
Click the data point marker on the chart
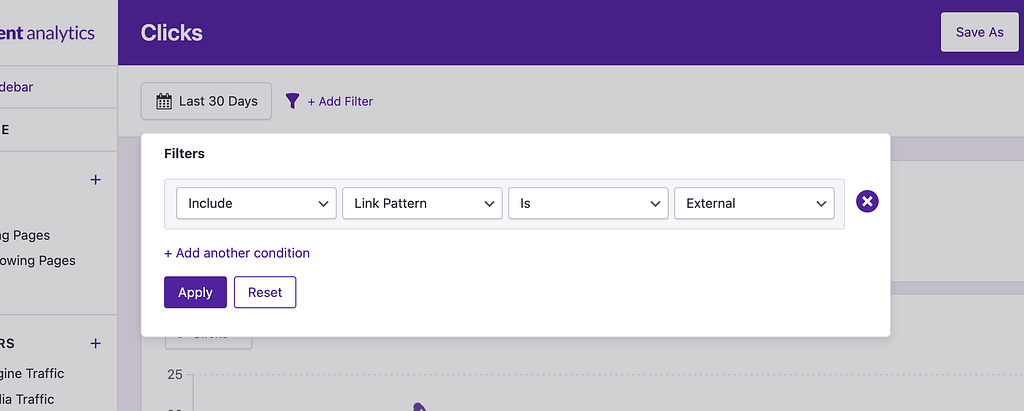[419, 406]
